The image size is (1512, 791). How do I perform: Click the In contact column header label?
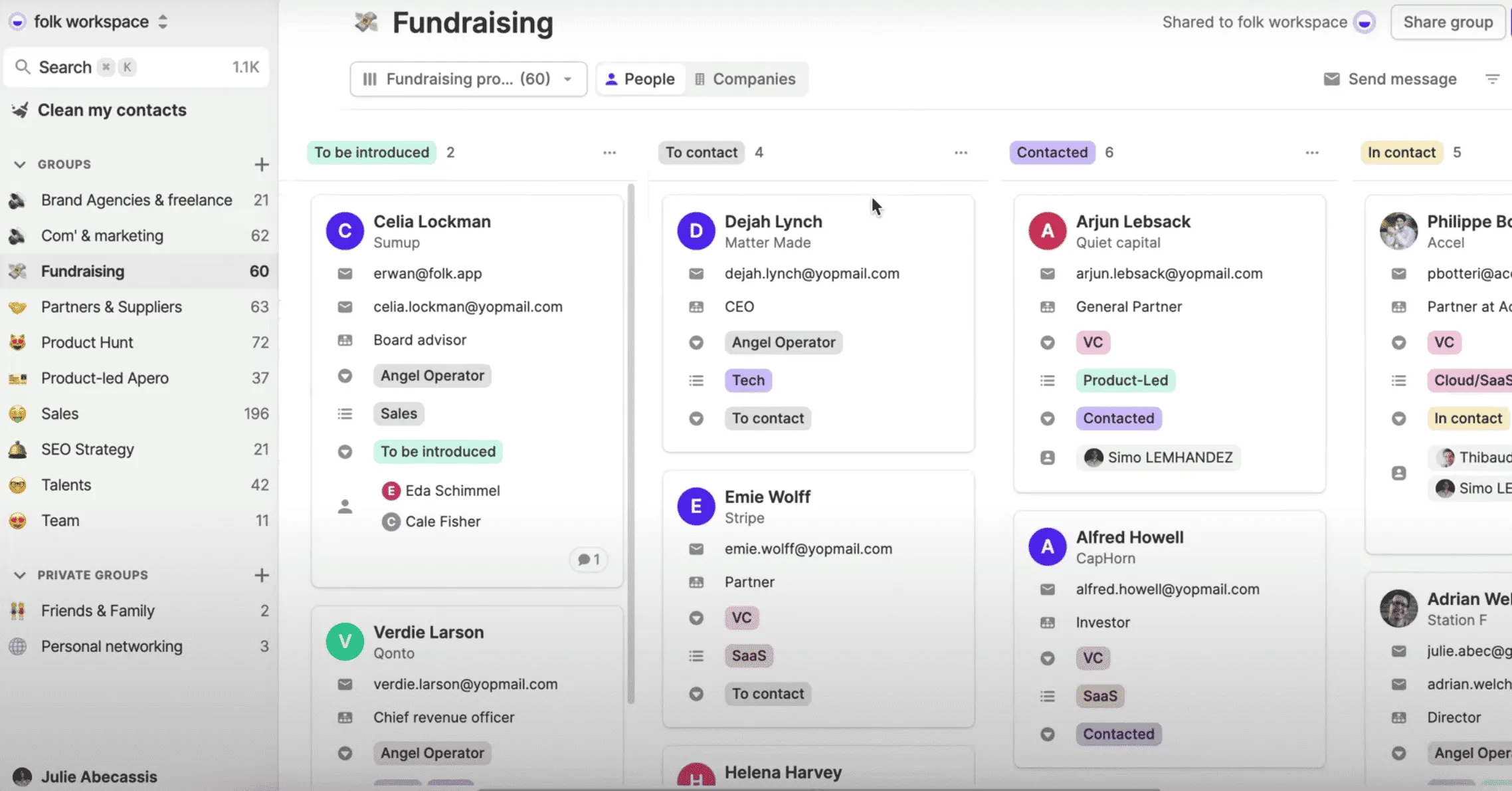click(x=1402, y=153)
